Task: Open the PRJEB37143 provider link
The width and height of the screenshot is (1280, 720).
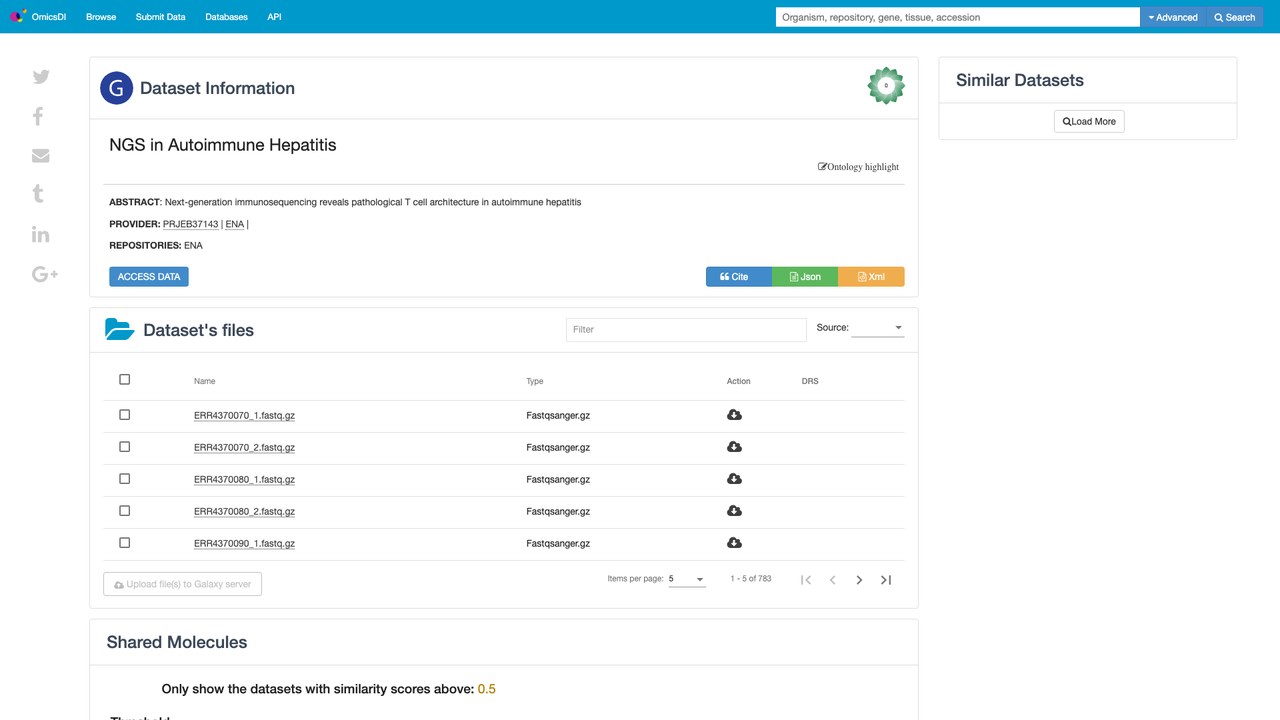Action: 190,224
